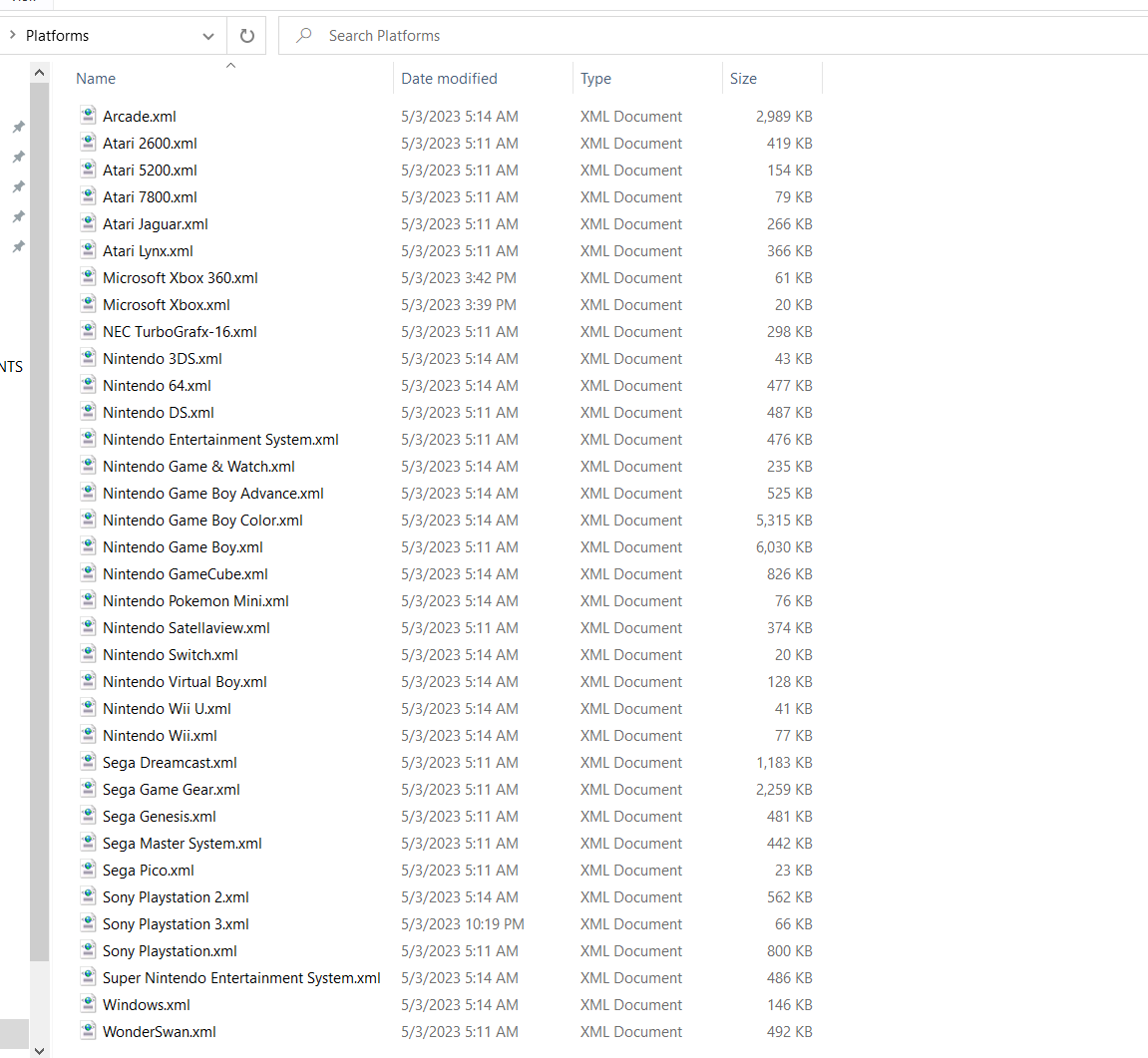Click the 5/3/2023 10:19 PM date cell
The height and width of the screenshot is (1058, 1148).
(x=463, y=924)
